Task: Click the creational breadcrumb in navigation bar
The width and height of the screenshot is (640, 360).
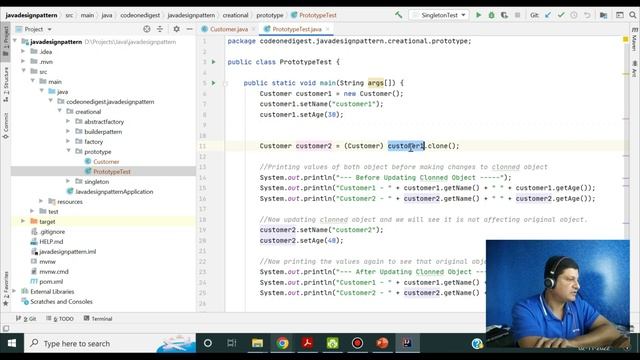Action: click(236, 15)
